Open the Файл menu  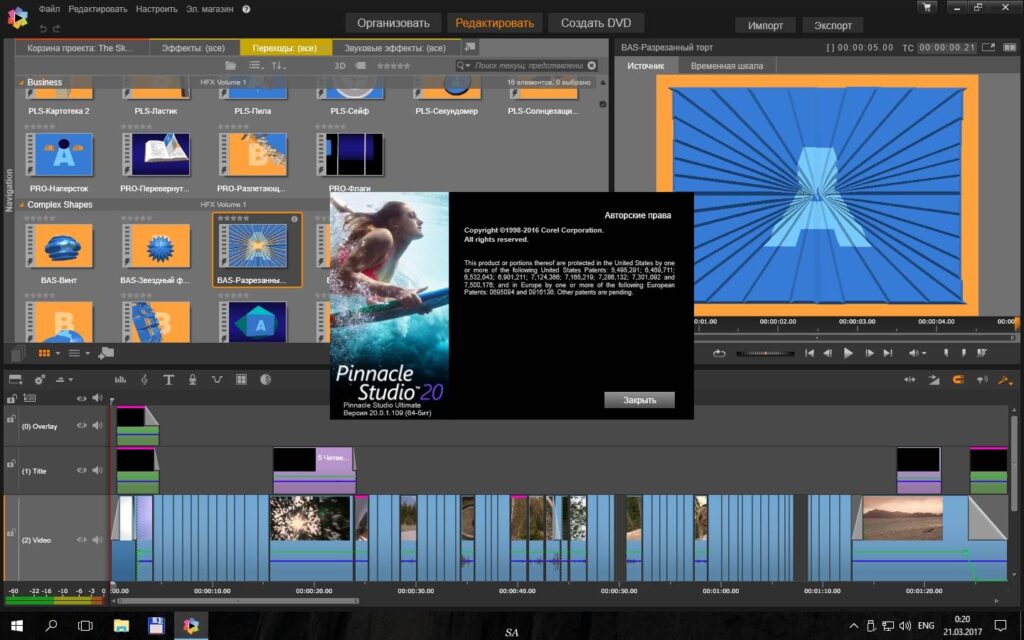tap(49, 9)
